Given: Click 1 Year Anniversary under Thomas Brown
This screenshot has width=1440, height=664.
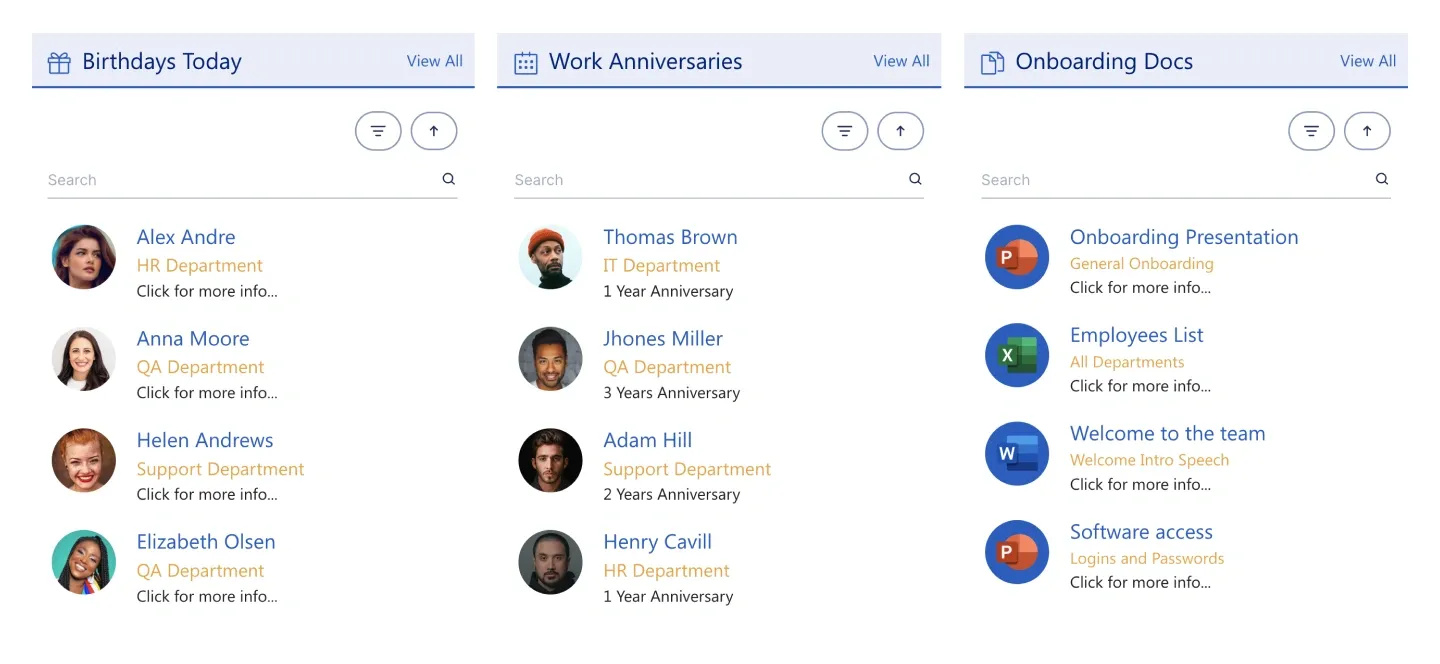Looking at the screenshot, I should pos(668,292).
